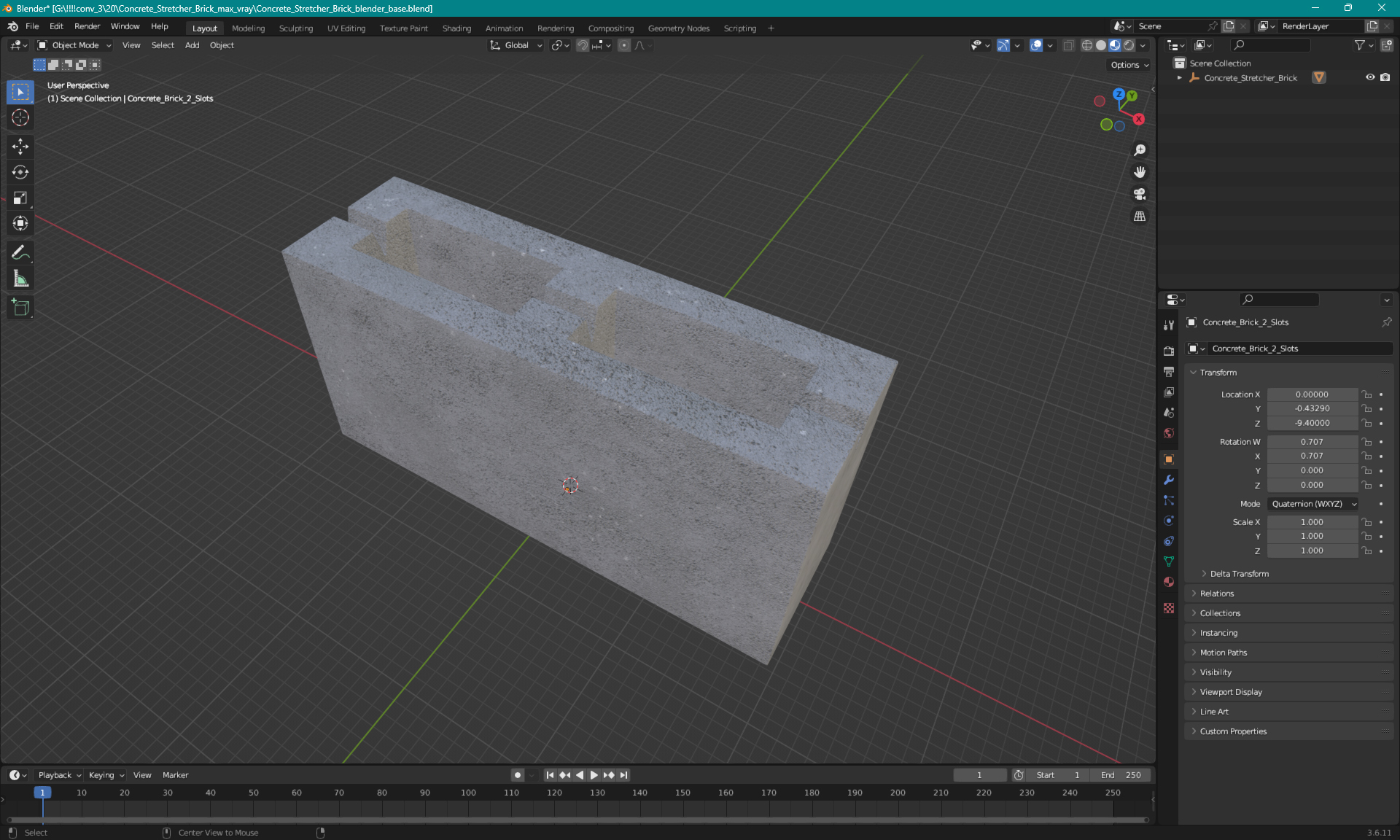Switch to the UV Editing workspace tab

[x=346, y=28]
